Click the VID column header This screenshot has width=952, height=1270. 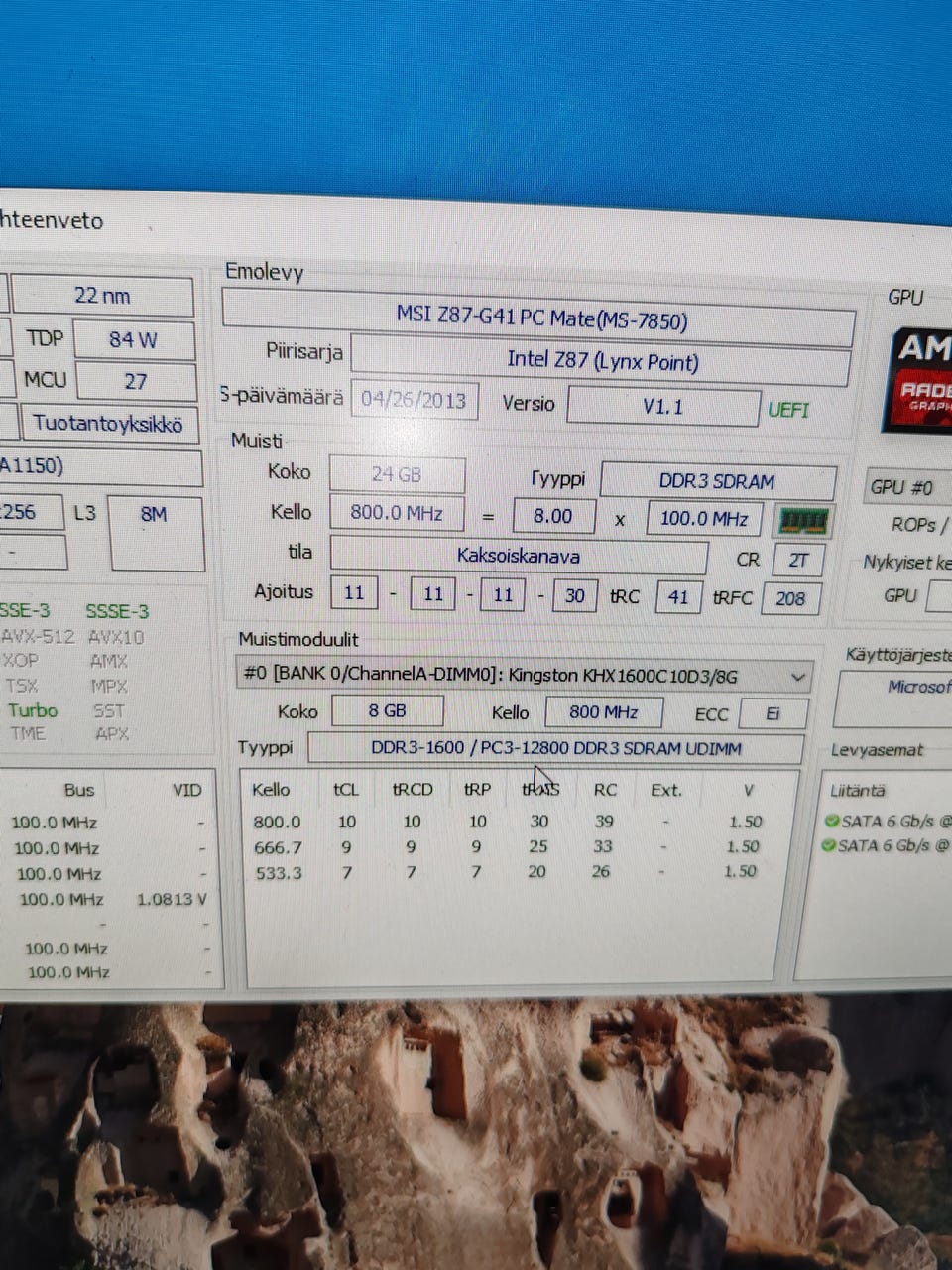pyautogui.click(x=186, y=790)
